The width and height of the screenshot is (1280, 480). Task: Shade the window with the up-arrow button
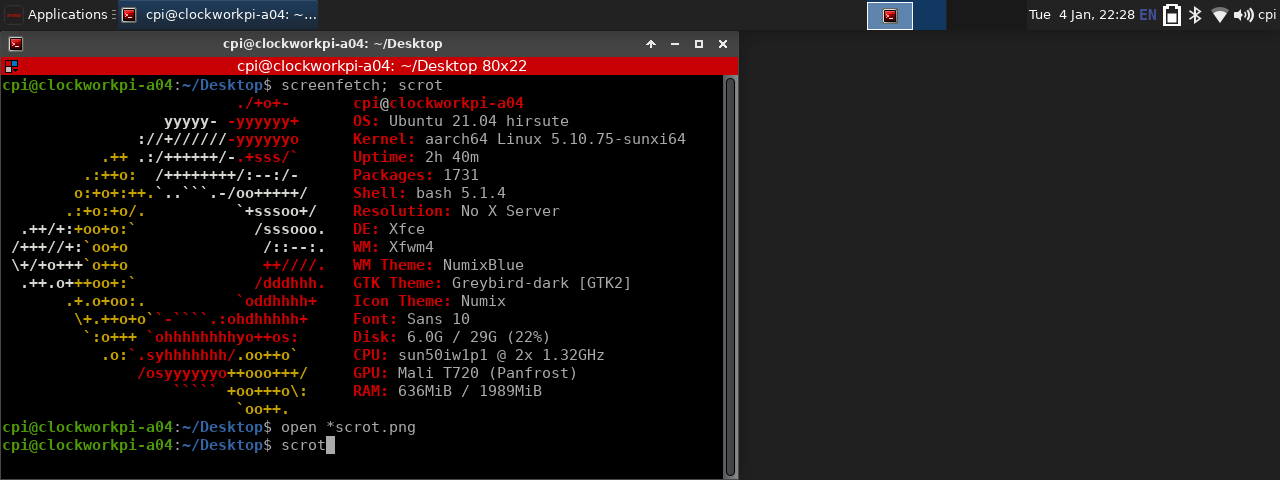pos(651,44)
